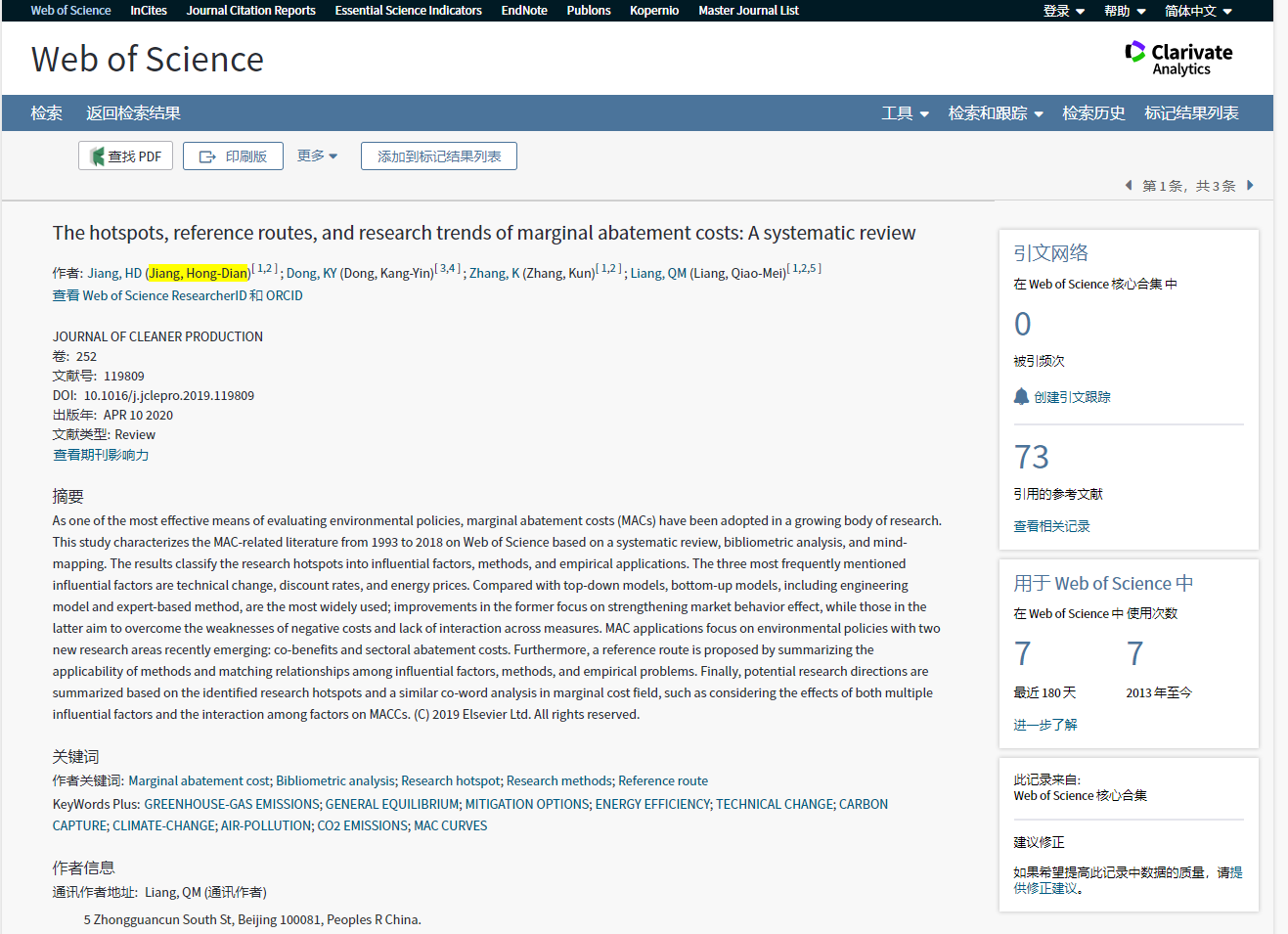This screenshot has width=1288, height=934.
Task: Open keyword Bibliometric analysis
Action: (335, 780)
